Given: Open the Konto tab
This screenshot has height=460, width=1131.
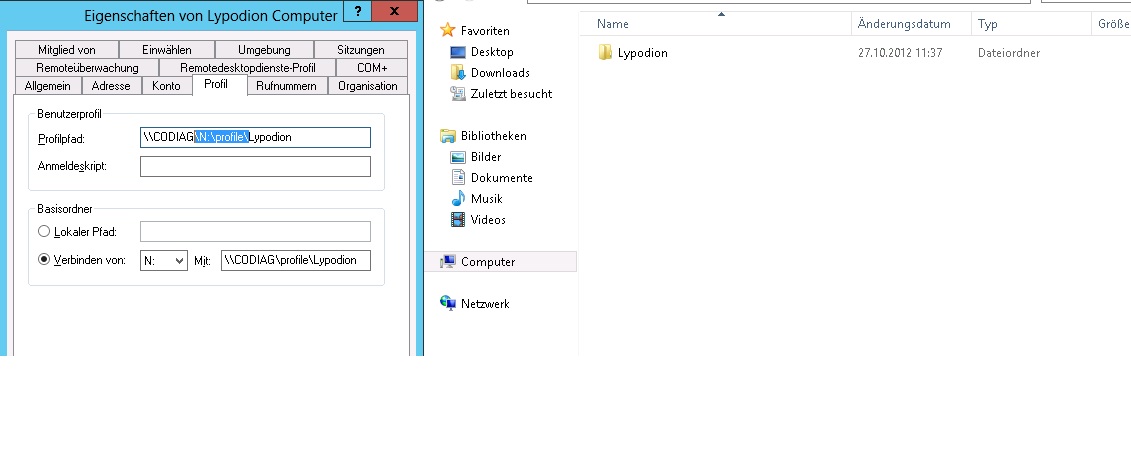Looking at the screenshot, I should (167, 86).
